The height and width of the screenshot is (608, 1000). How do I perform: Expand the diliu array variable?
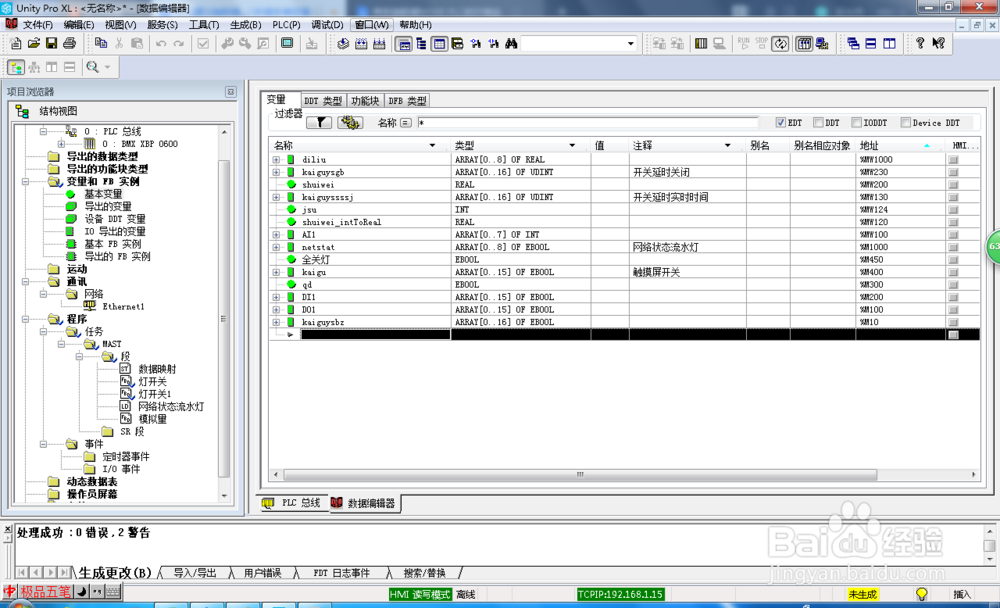tap(276, 159)
